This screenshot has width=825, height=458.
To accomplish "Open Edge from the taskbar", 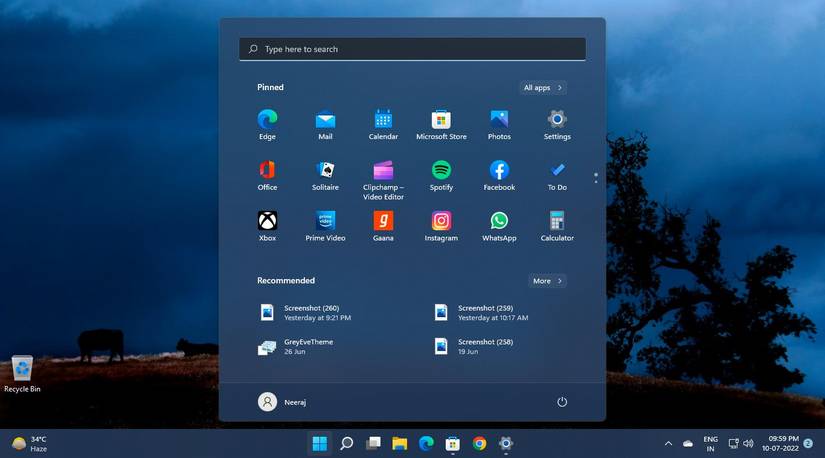I will [x=426, y=444].
